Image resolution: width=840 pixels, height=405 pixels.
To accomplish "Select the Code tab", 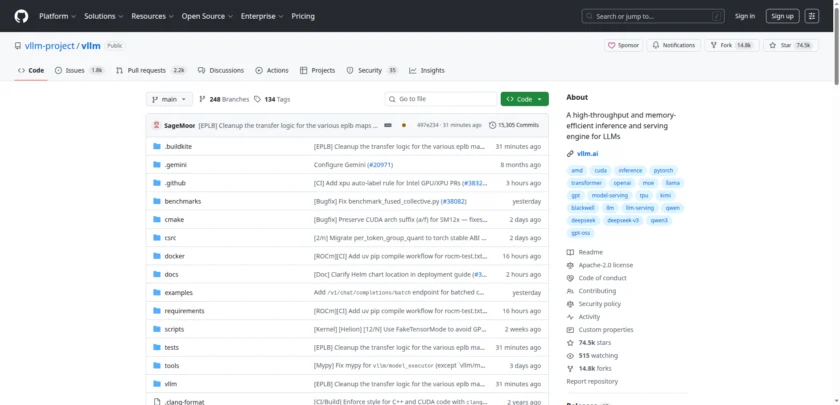I will tap(31, 71).
